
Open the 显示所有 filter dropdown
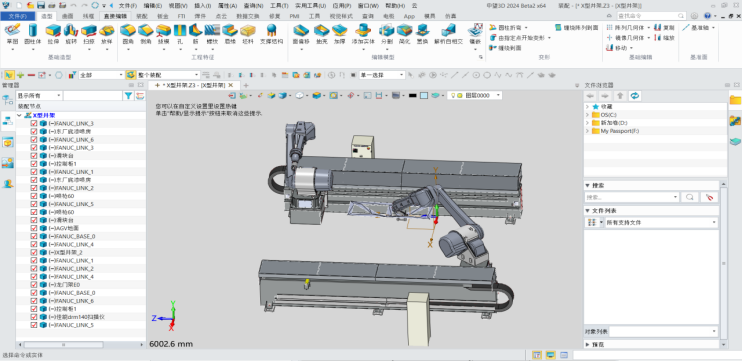tap(39, 96)
